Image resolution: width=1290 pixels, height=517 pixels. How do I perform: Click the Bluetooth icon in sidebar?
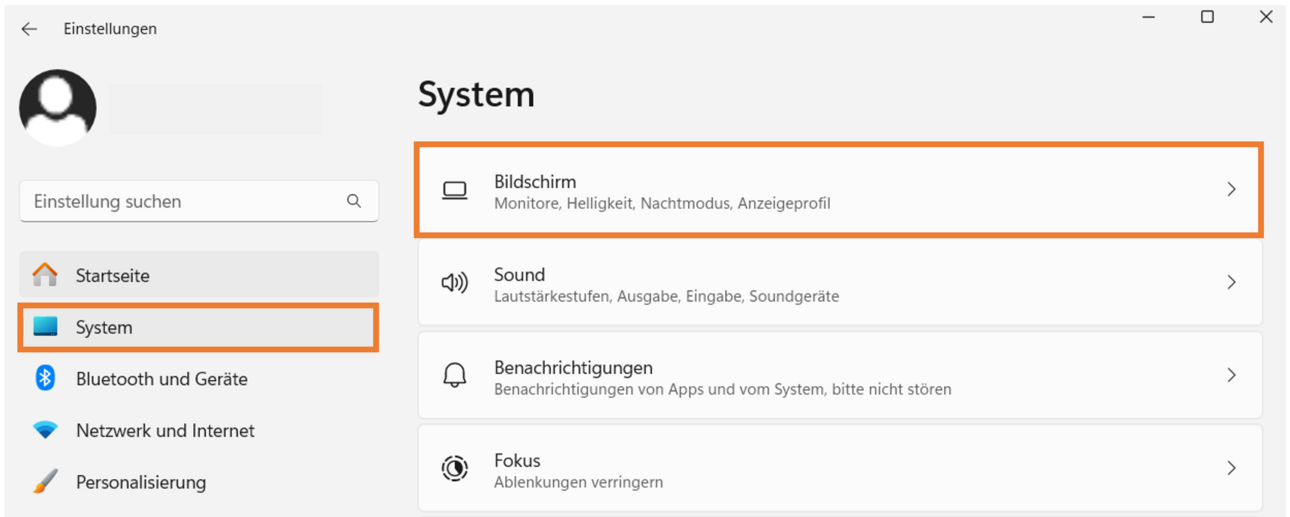click(x=45, y=378)
